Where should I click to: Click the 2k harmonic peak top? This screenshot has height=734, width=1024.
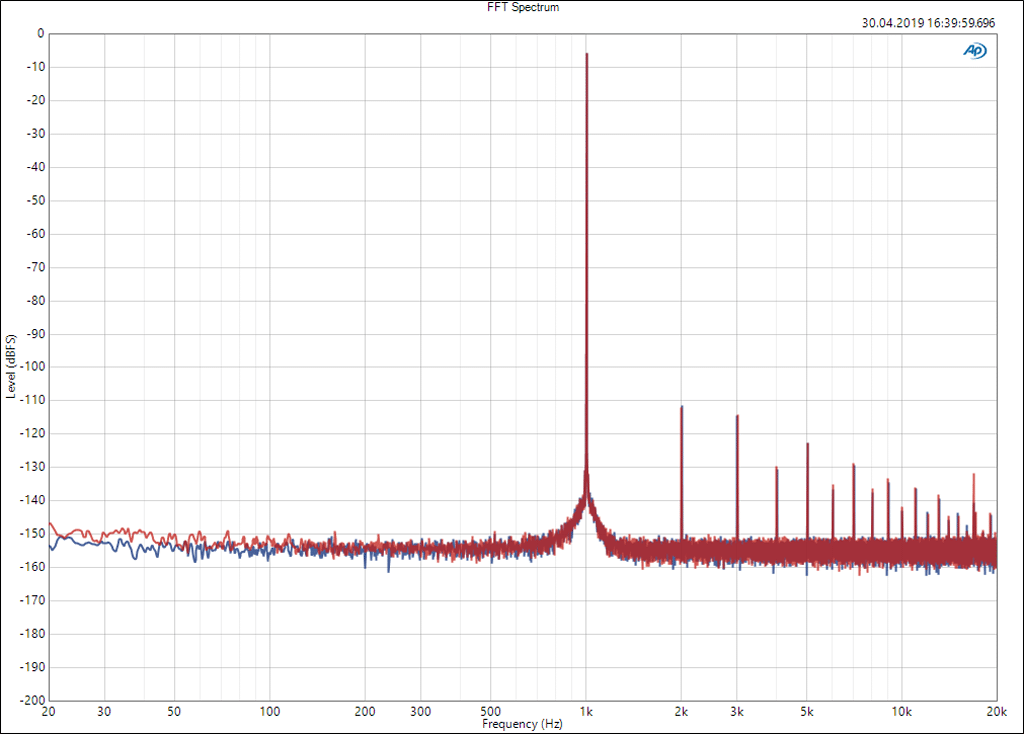(681, 408)
